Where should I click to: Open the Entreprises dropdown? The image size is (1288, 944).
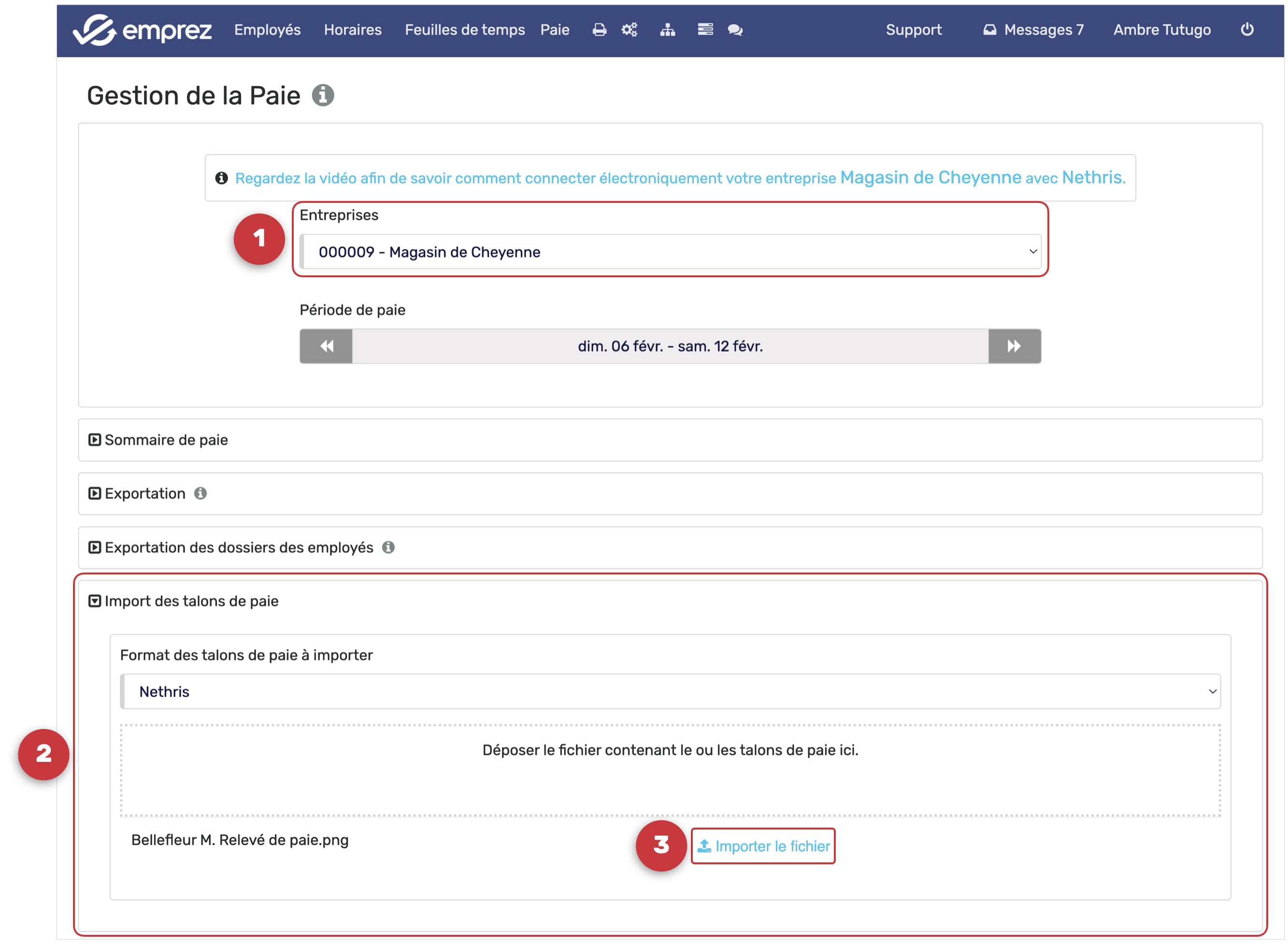(x=670, y=252)
